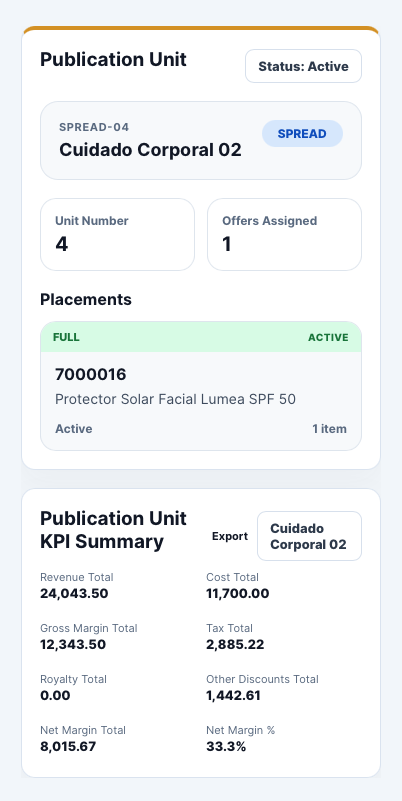Viewport: 402px width, 801px height.
Task: Click the green ACTIVE placement label
Action: coord(328,337)
